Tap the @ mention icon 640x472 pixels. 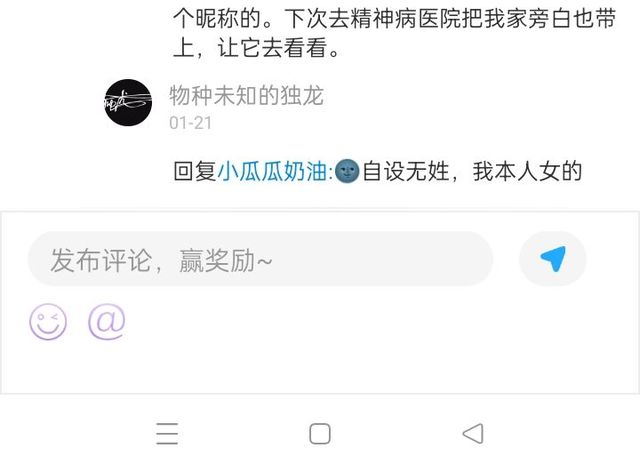pyautogui.click(x=107, y=321)
